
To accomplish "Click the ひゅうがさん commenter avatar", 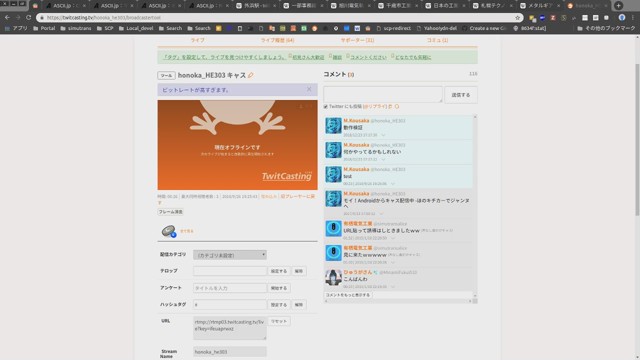I will click(333, 277).
